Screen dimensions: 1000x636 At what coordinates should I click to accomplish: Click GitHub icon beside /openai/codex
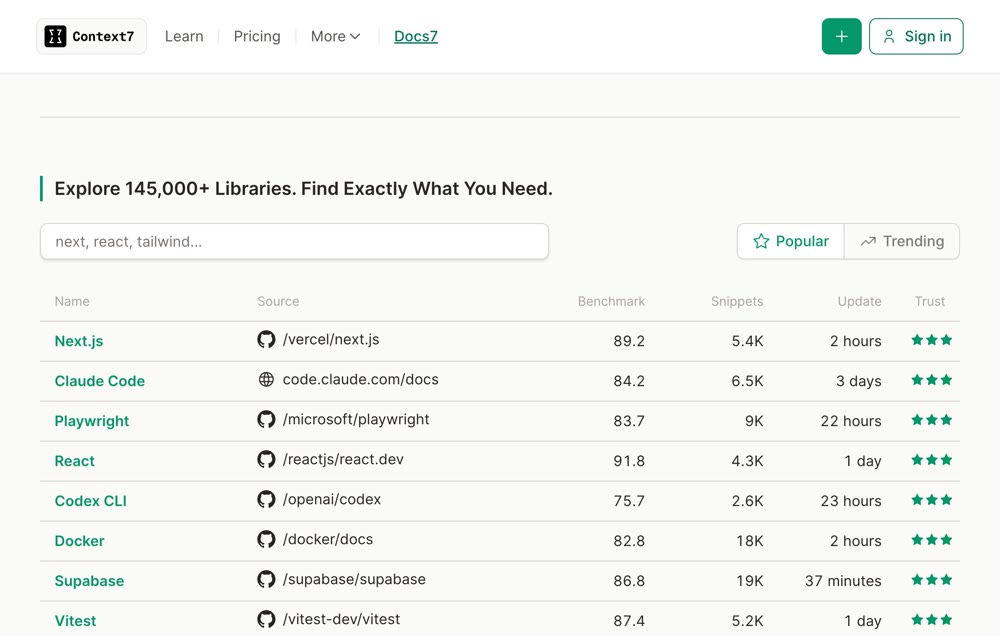[x=266, y=499]
